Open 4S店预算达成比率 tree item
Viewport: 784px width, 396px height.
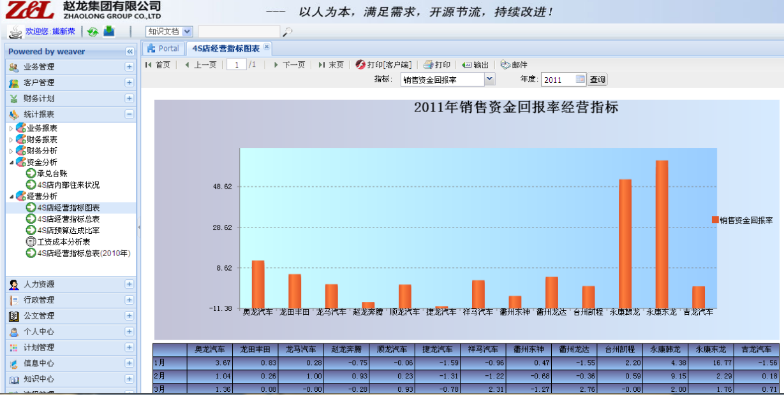68,230
